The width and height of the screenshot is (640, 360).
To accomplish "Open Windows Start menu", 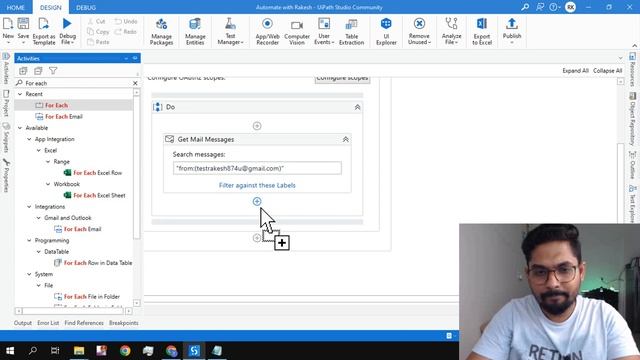I will 10,351.
